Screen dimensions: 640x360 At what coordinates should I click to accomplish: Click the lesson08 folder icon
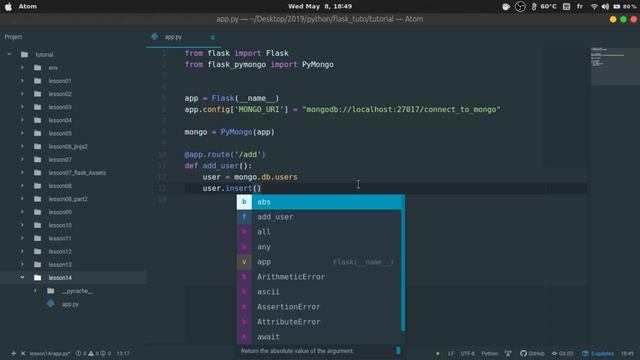(38, 186)
